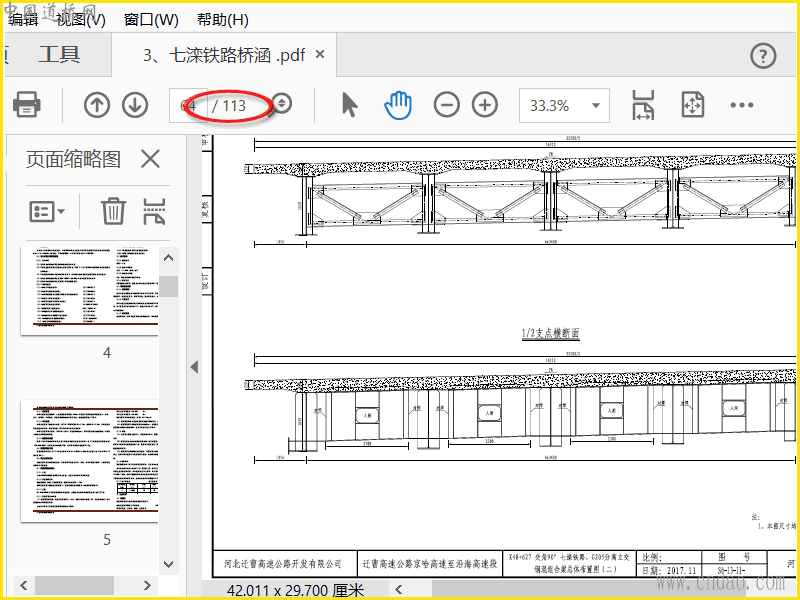Click the fit width scrolling mode icon
Screen dimensions: 800x600
pos(643,105)
